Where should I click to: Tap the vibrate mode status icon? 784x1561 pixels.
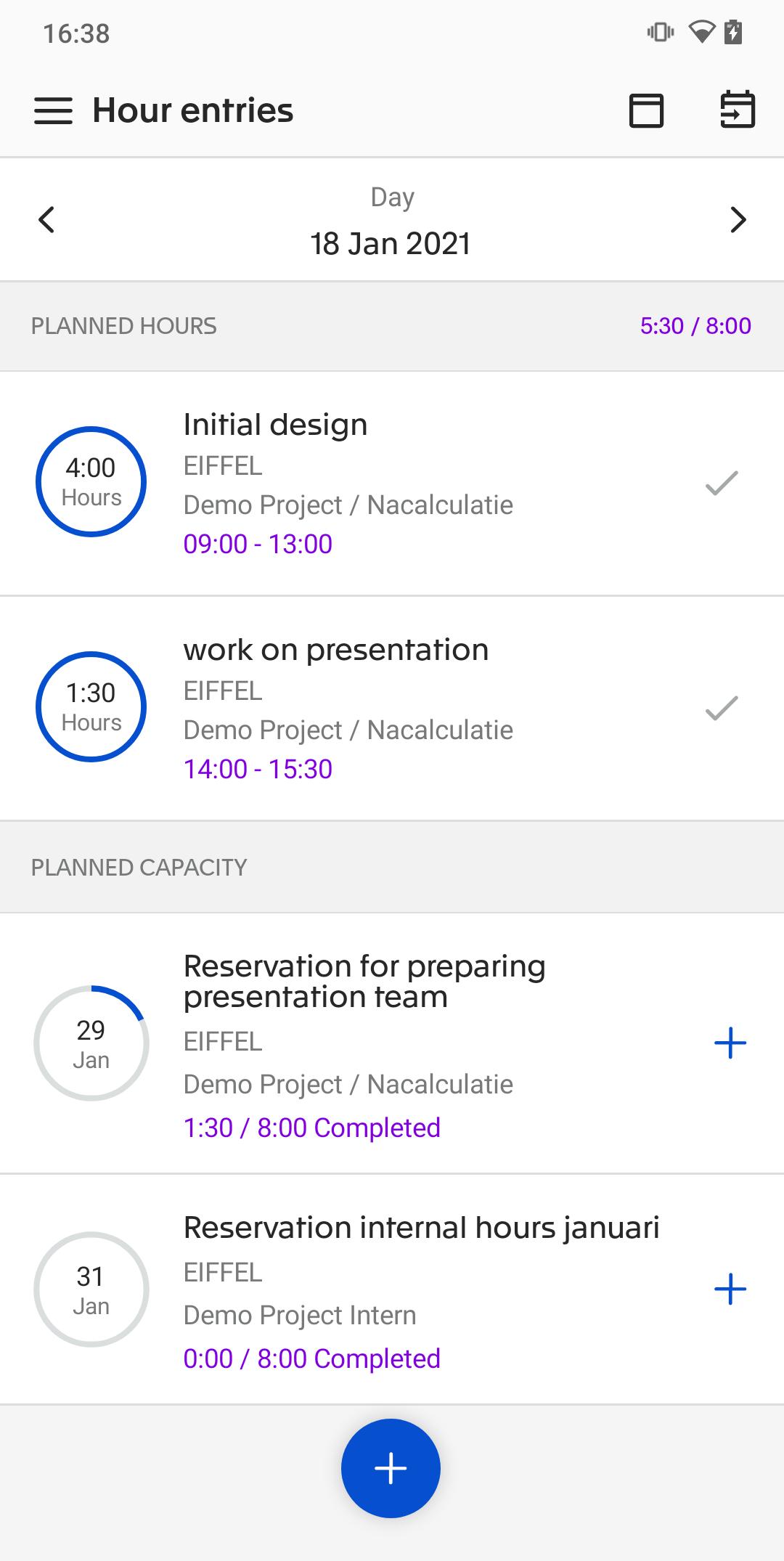pyautogui.click(x=660, y=33)
